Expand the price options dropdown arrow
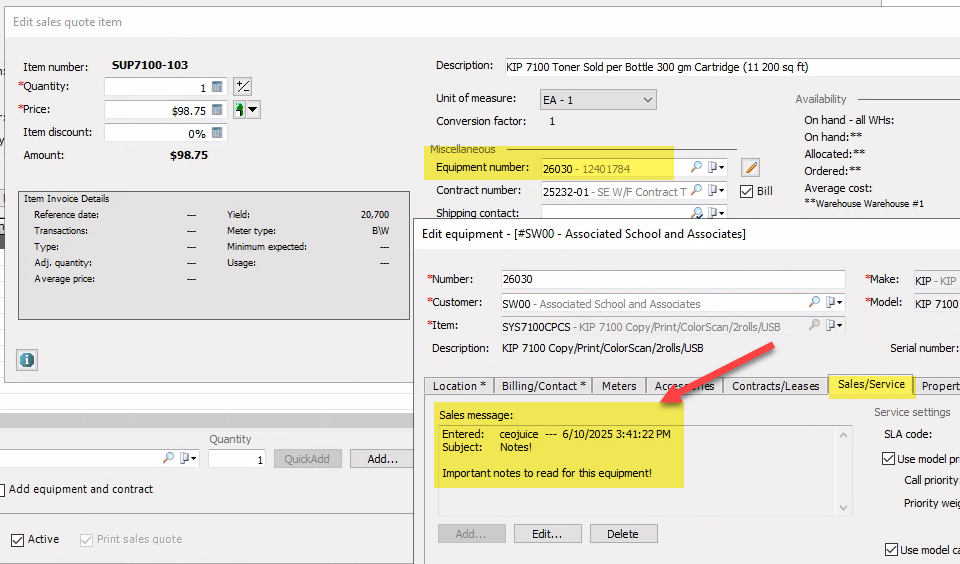 [253, 110]
